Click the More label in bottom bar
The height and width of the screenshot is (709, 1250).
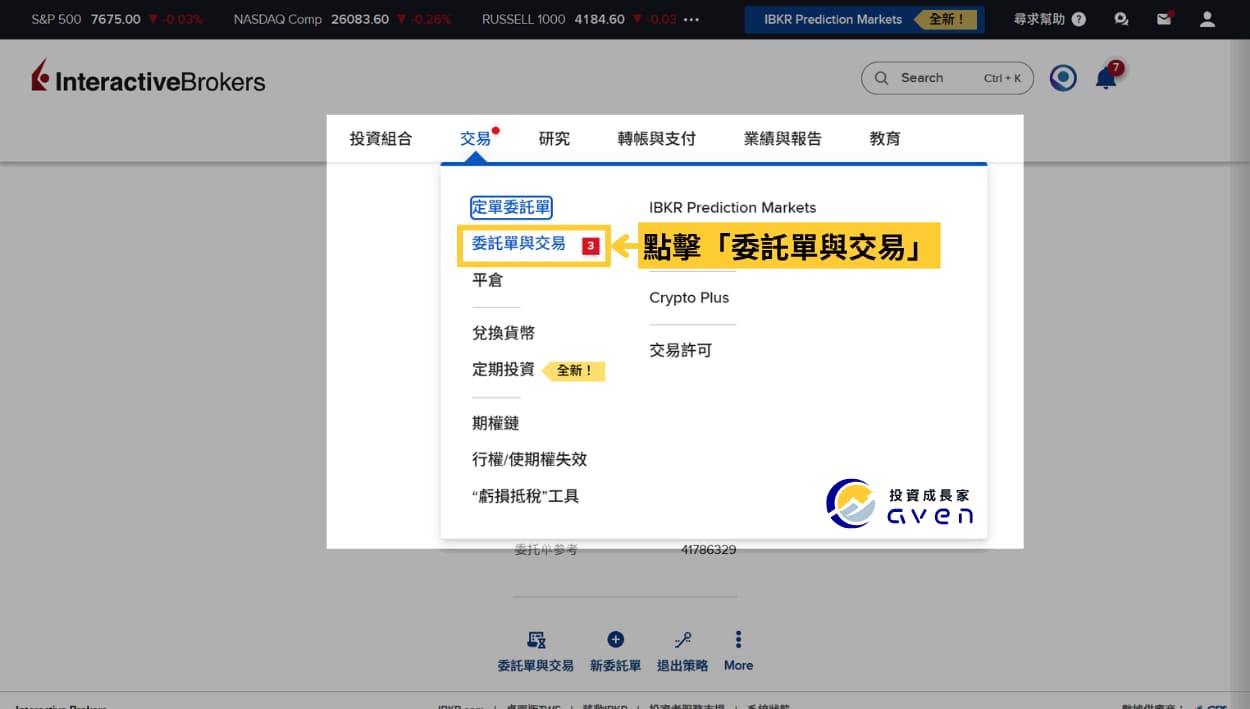pyautogui.click(x=739, y=666)
